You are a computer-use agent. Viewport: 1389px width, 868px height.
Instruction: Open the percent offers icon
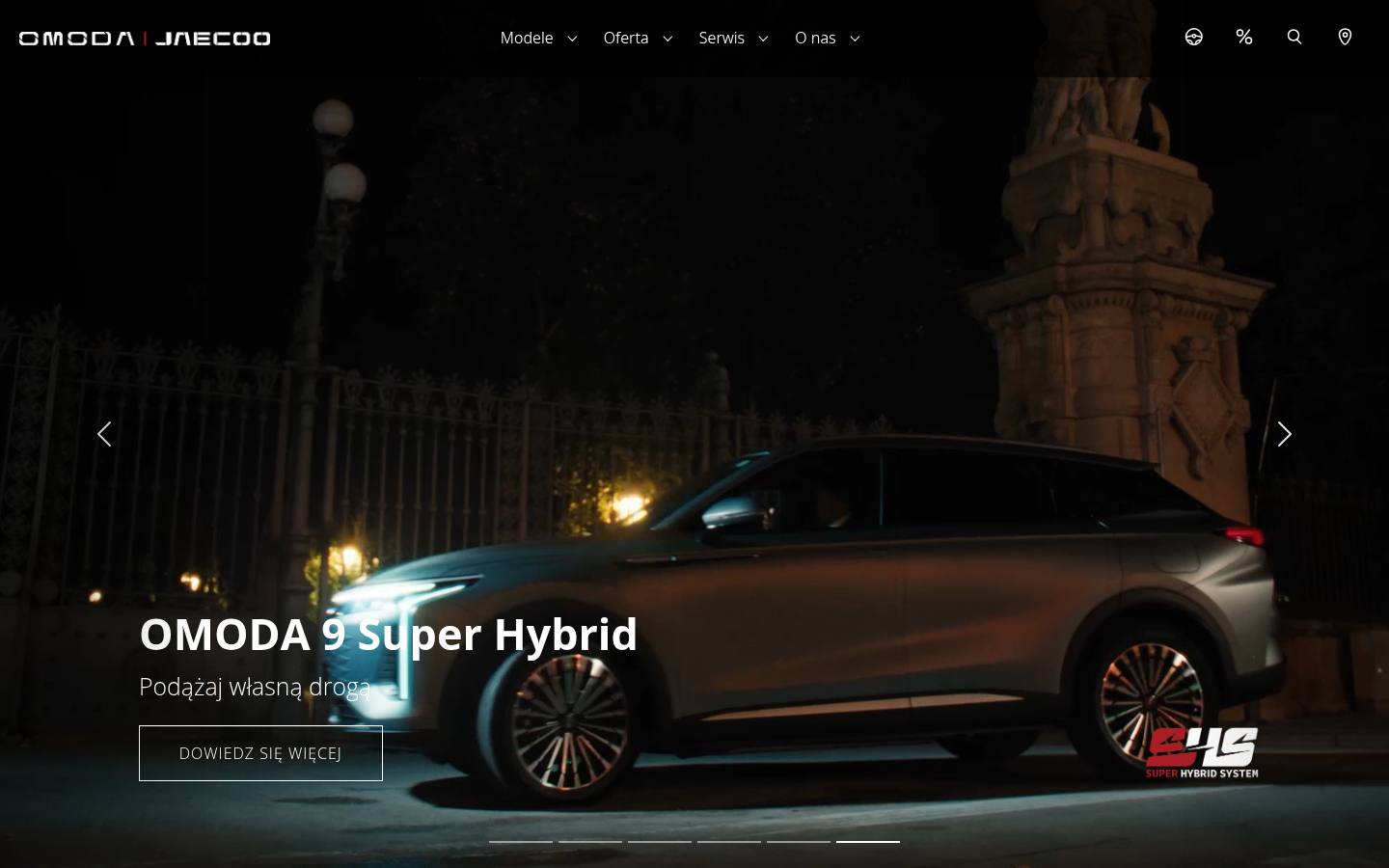1244,38
